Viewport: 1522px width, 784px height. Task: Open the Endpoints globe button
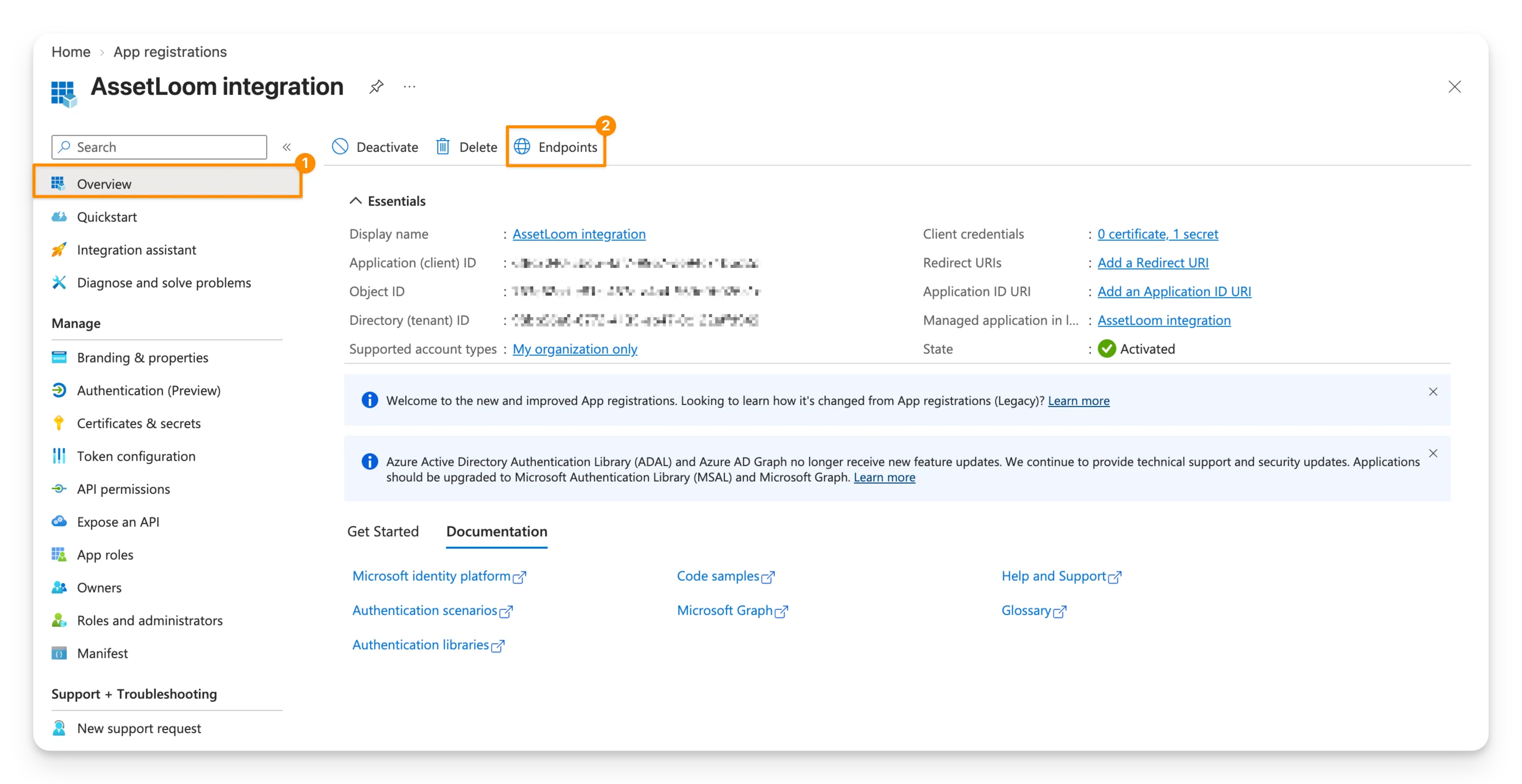(x=555, y=147)
